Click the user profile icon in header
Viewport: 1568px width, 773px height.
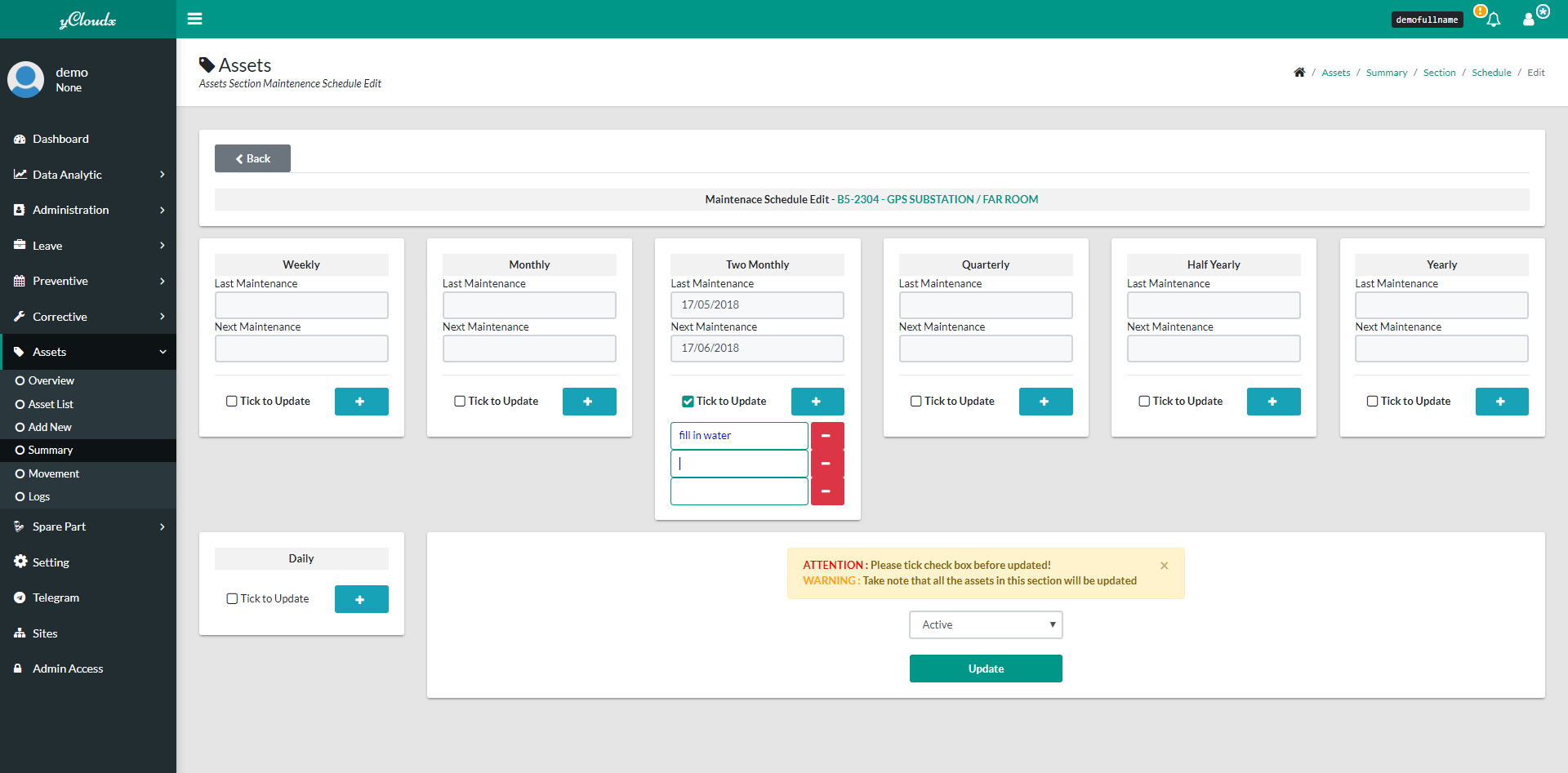(x=1529, y=20)
